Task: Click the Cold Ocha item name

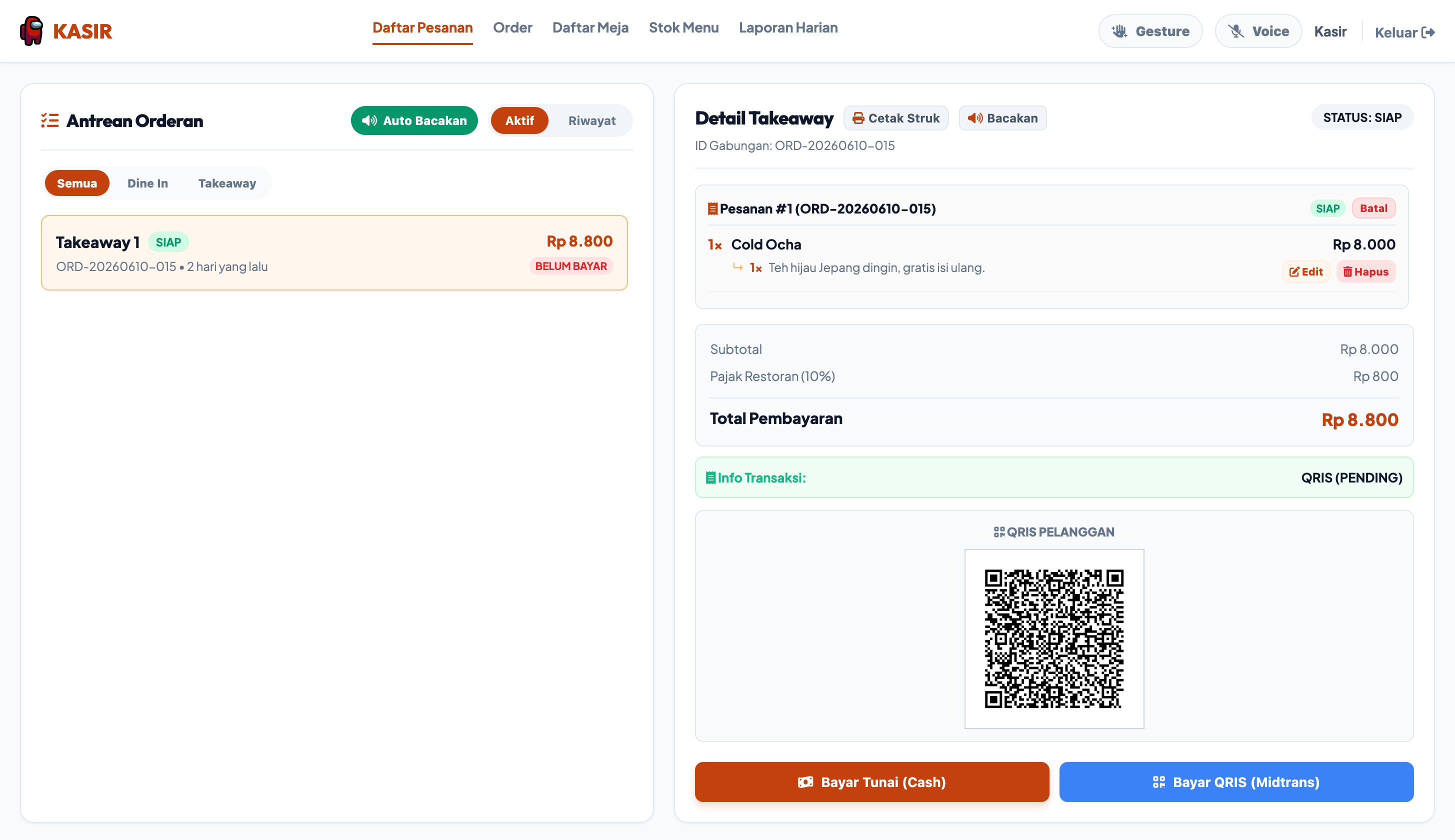Action: pos(766,244)
